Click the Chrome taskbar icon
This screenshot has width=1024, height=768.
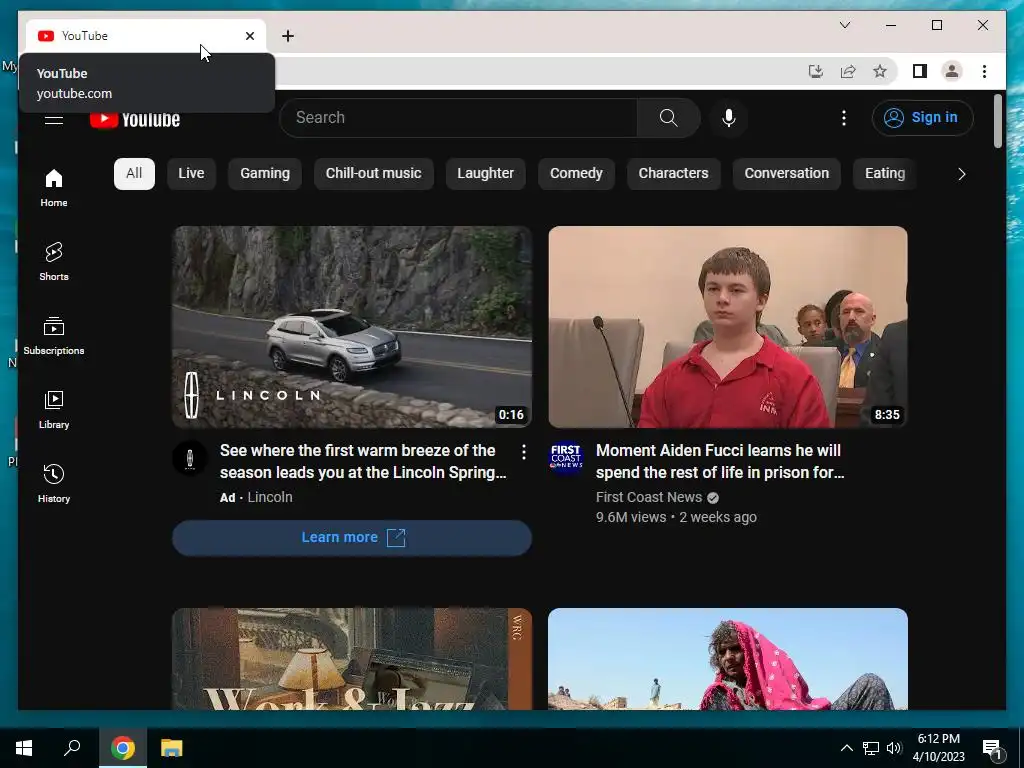click(x=123, y=748)
